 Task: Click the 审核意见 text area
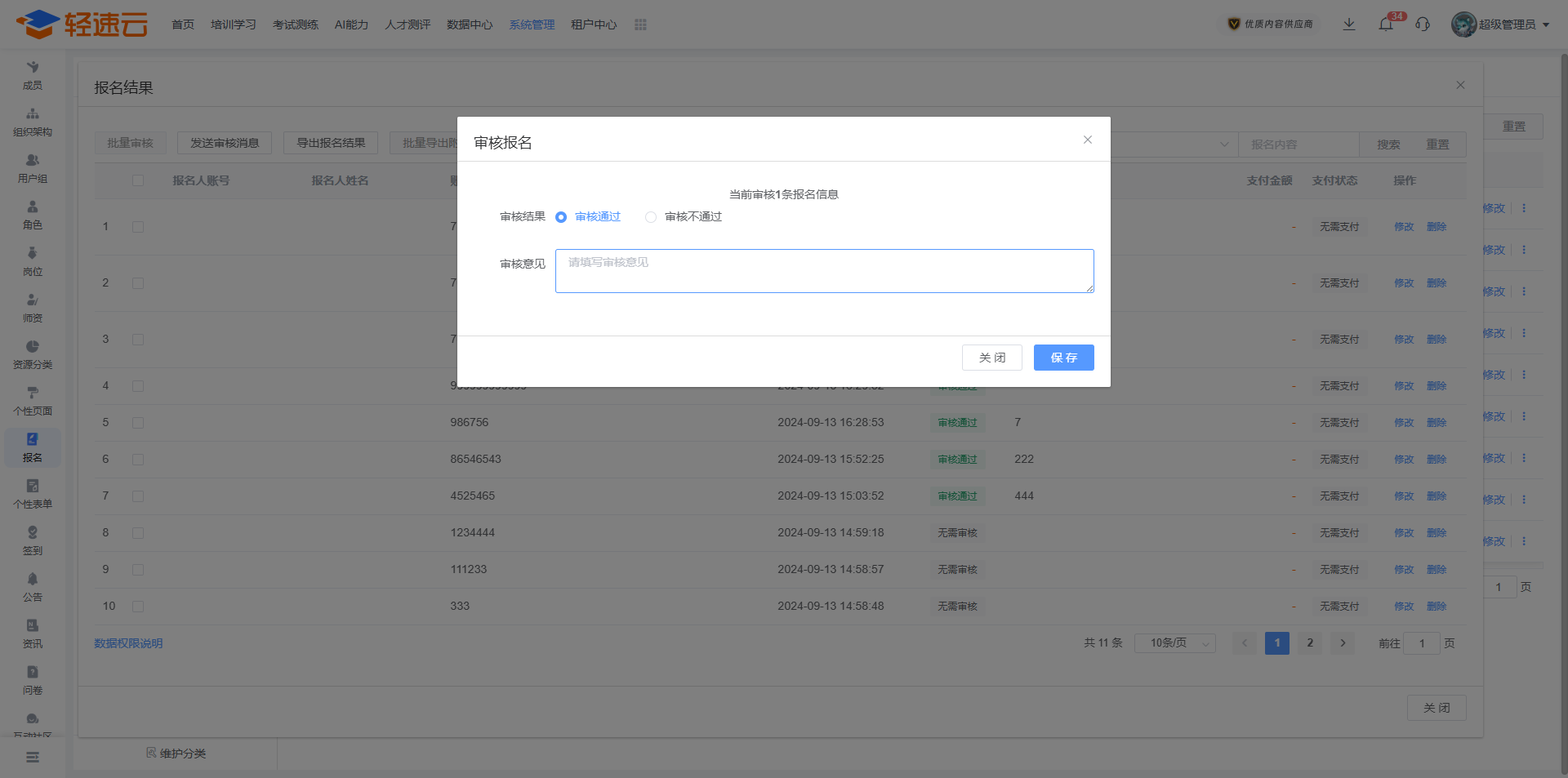point(824,271)
